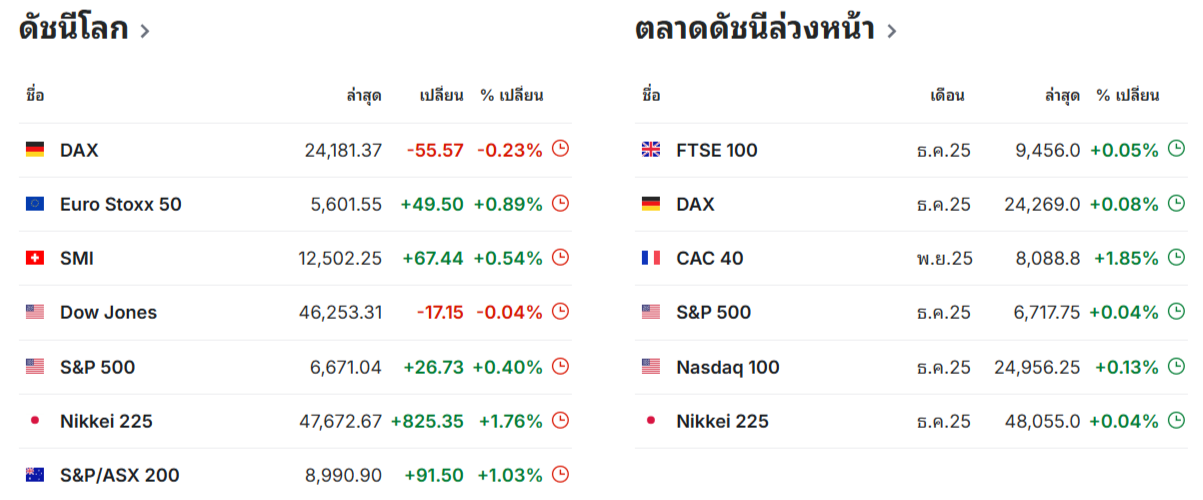This screenshot has height=500, width=1203.
Task: Click the clock icon in the DAX world index row
Action: click(560, 149)
